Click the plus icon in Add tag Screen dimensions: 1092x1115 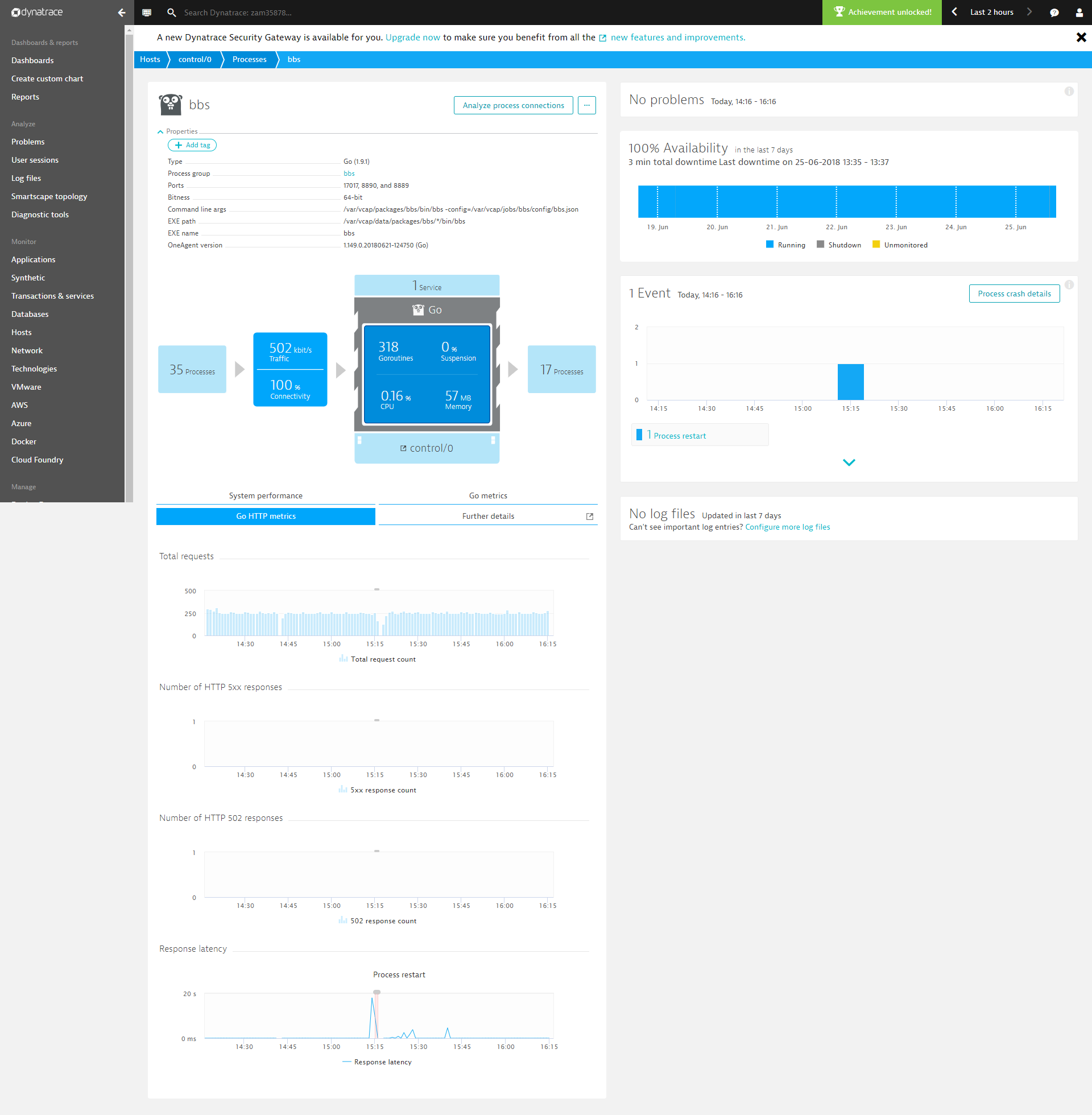[x=179, y=145]
